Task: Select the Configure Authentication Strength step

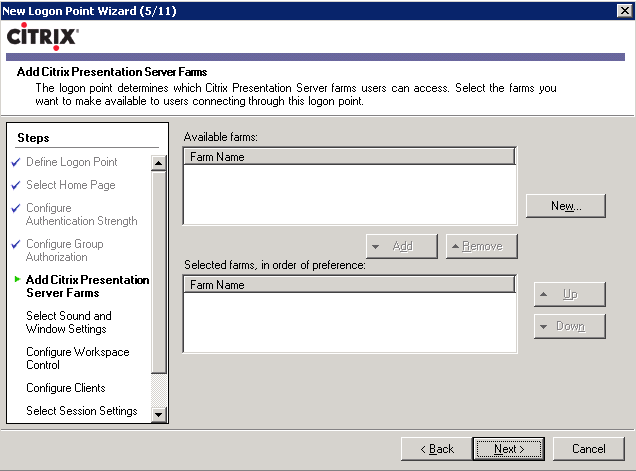Action: pyautogui.click(x=82, y=214)
